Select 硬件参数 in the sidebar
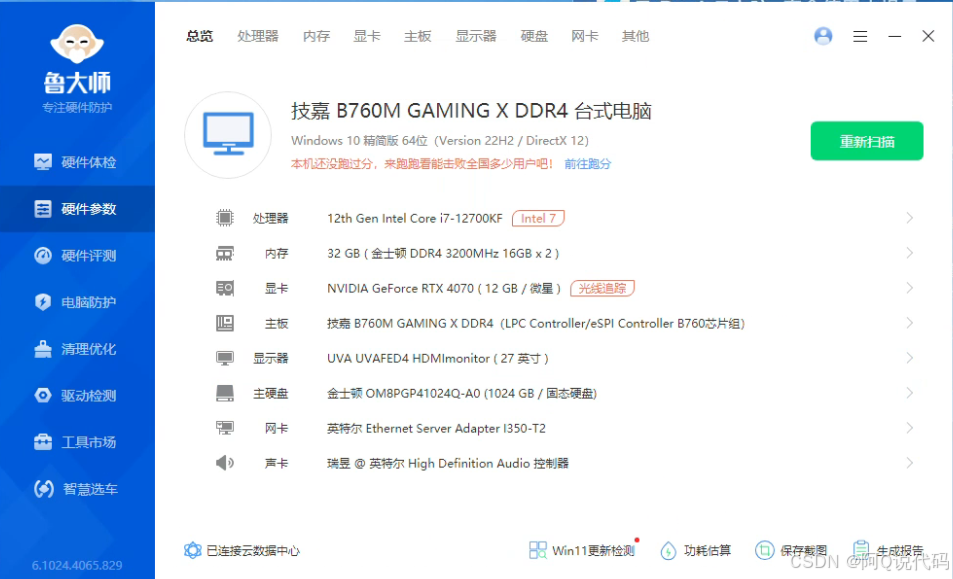The height and width of the screenshot is (579, 953). pyautogui.click(x=77, y=209)
